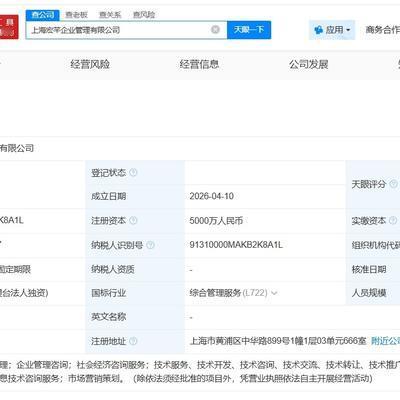
Task: Open the 商务合作 link
Action: click(383, 30)
